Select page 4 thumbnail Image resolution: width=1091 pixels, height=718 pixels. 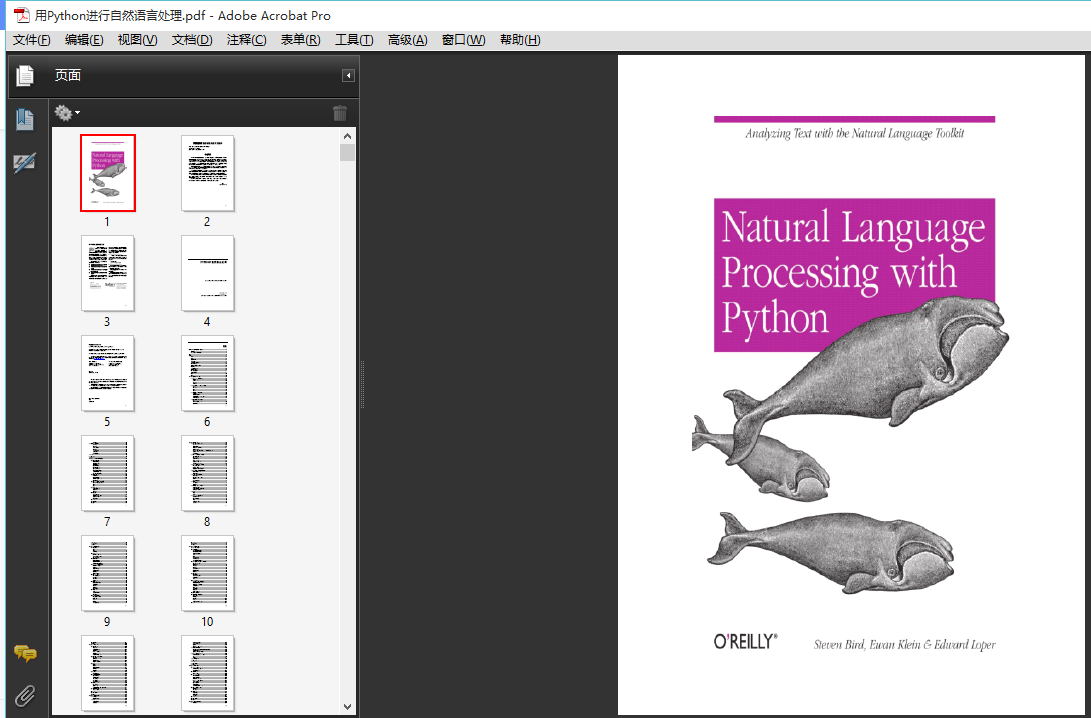coord(207,273)
